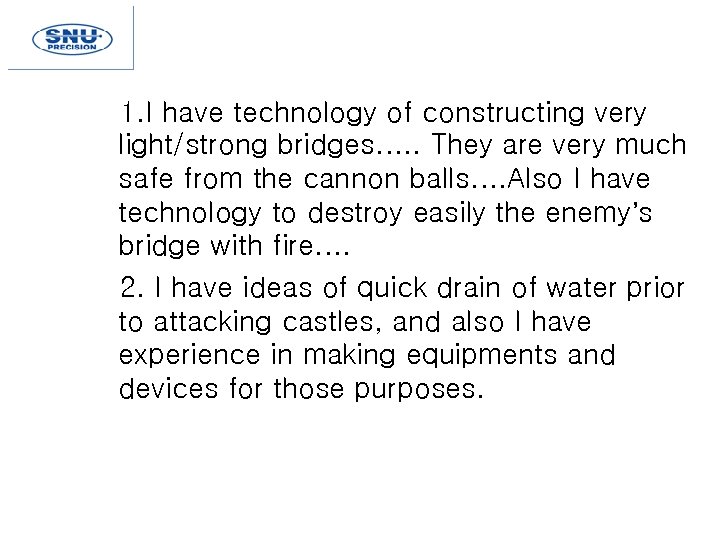The width and height of the screenshot is (720, 540).
Task: Click the word "purposes" in the last line
Action: click(416, 390)
